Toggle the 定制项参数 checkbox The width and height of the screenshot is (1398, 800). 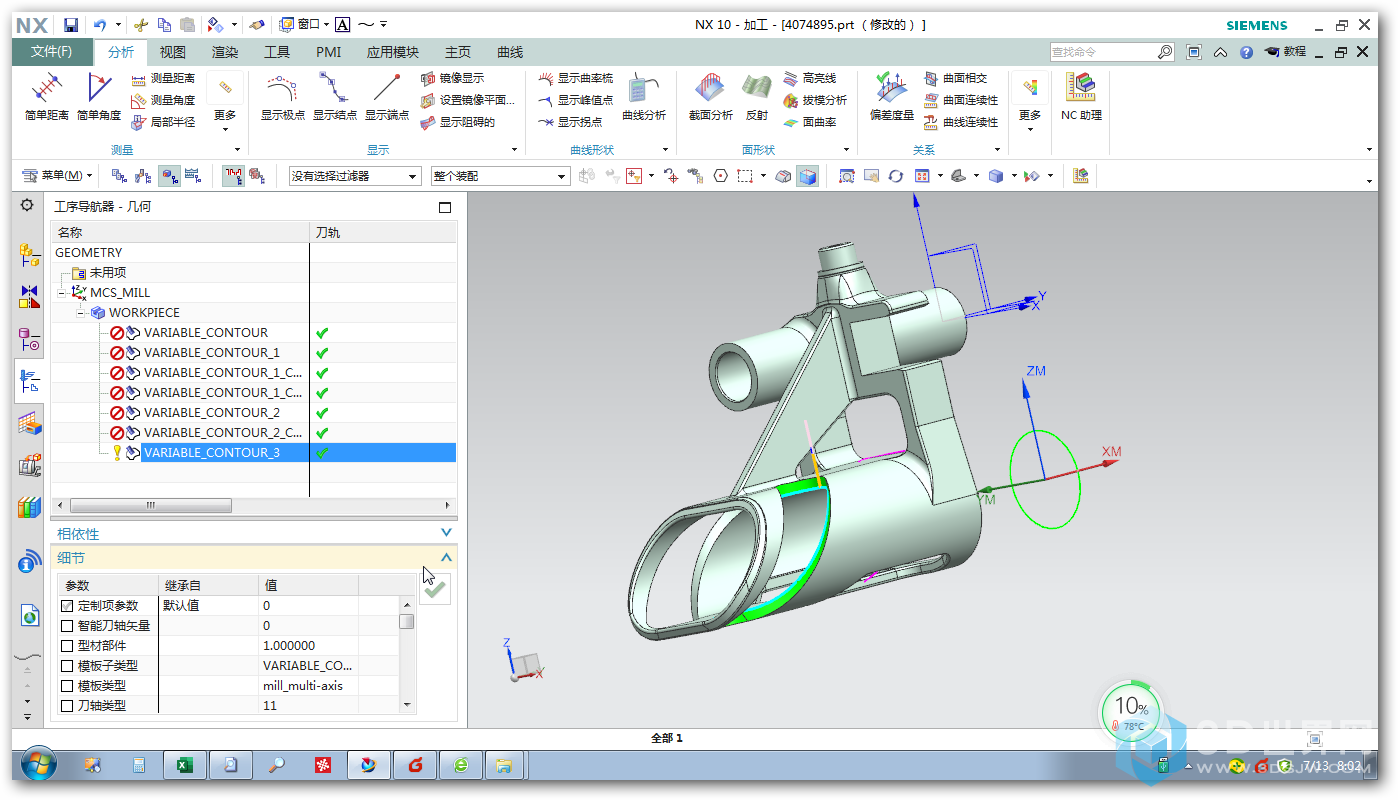[x=68, y=606]
